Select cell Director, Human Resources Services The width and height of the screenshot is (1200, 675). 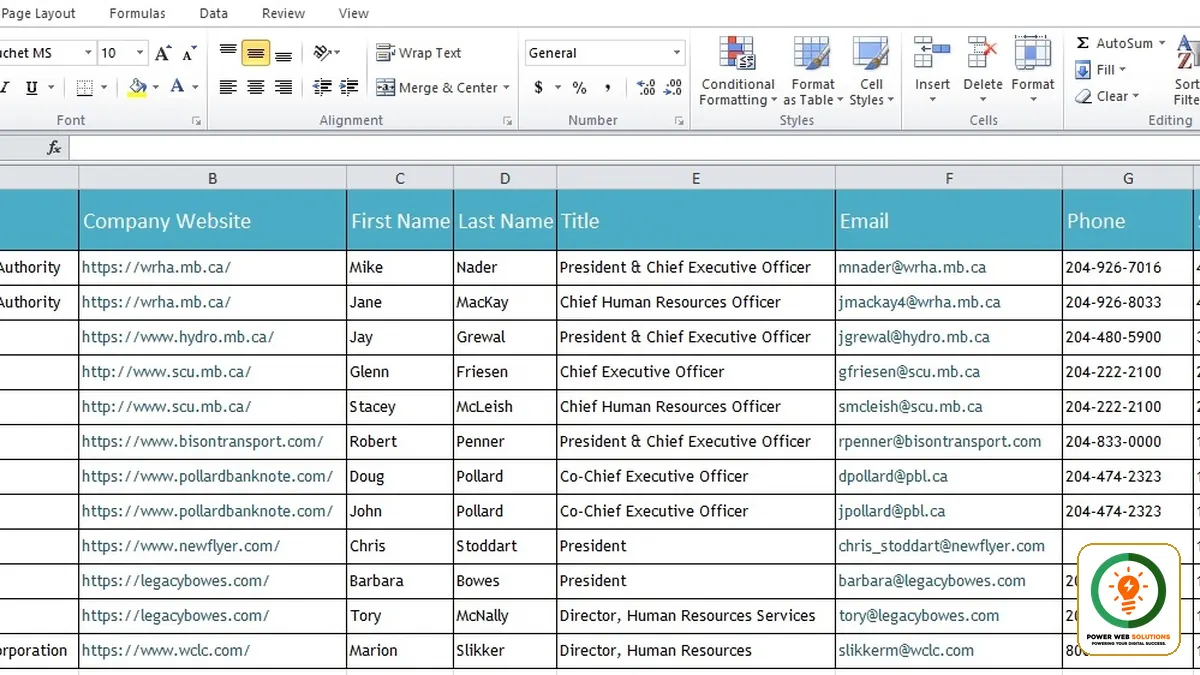pos(696,616)
